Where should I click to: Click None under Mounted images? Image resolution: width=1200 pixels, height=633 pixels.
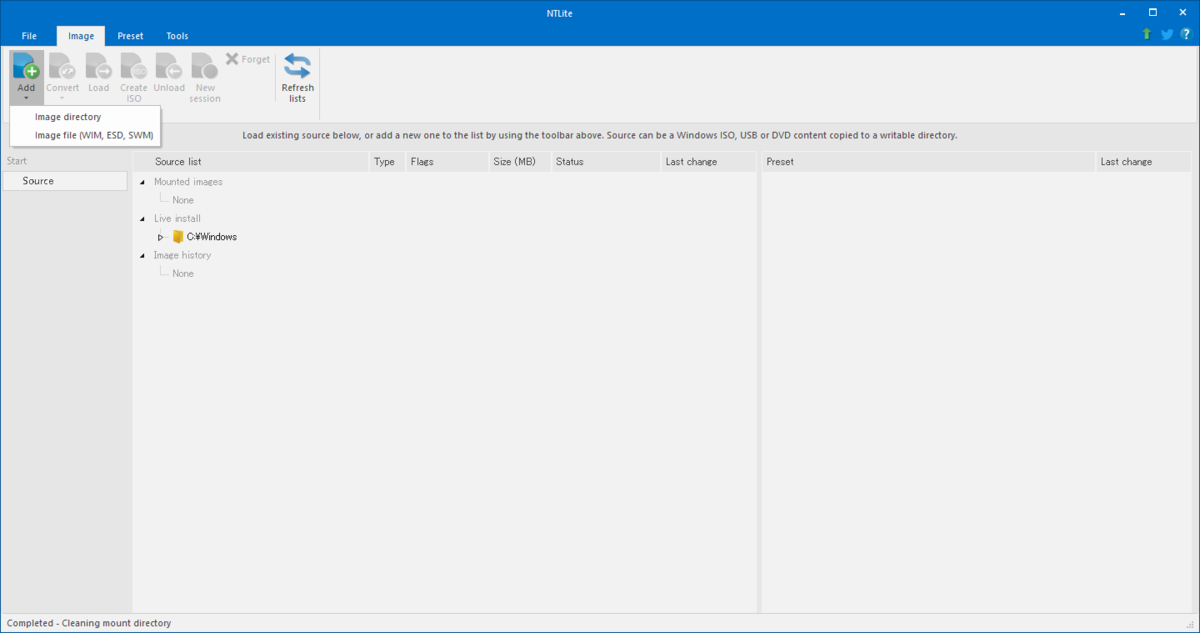[x=183, y=200]
